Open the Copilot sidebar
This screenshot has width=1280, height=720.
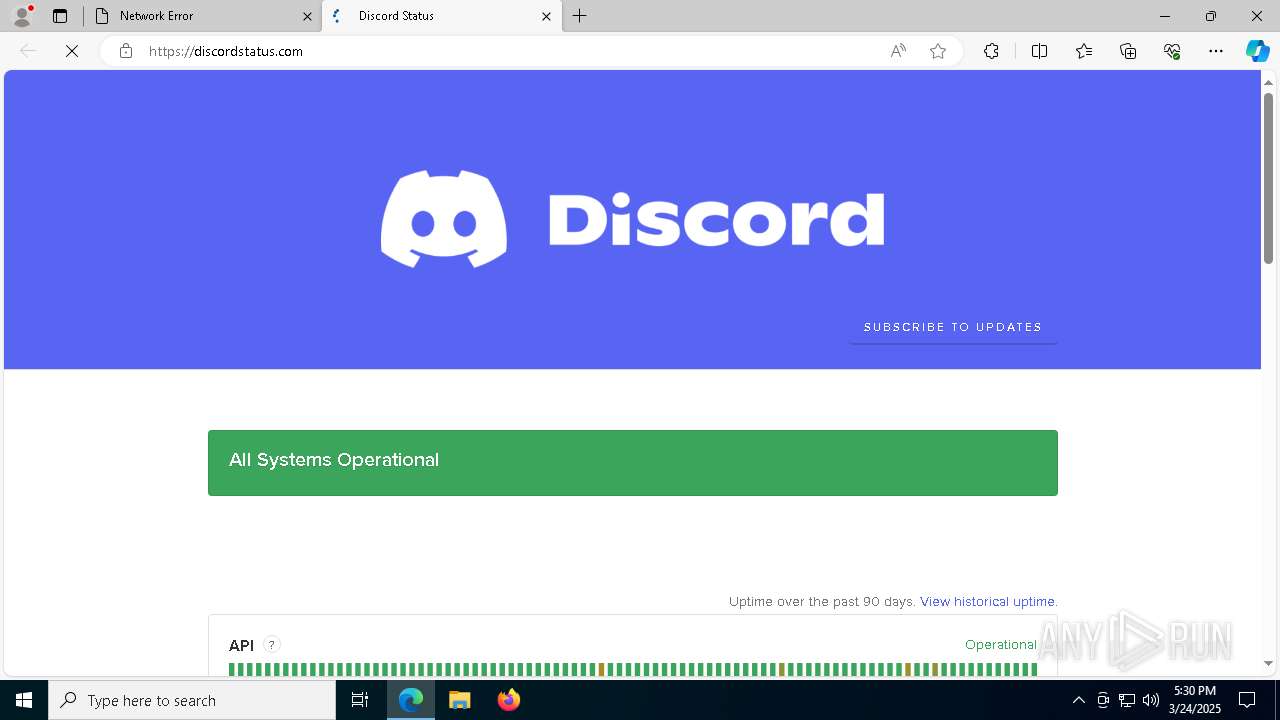pyautogui.click(x=1257, y=51)
